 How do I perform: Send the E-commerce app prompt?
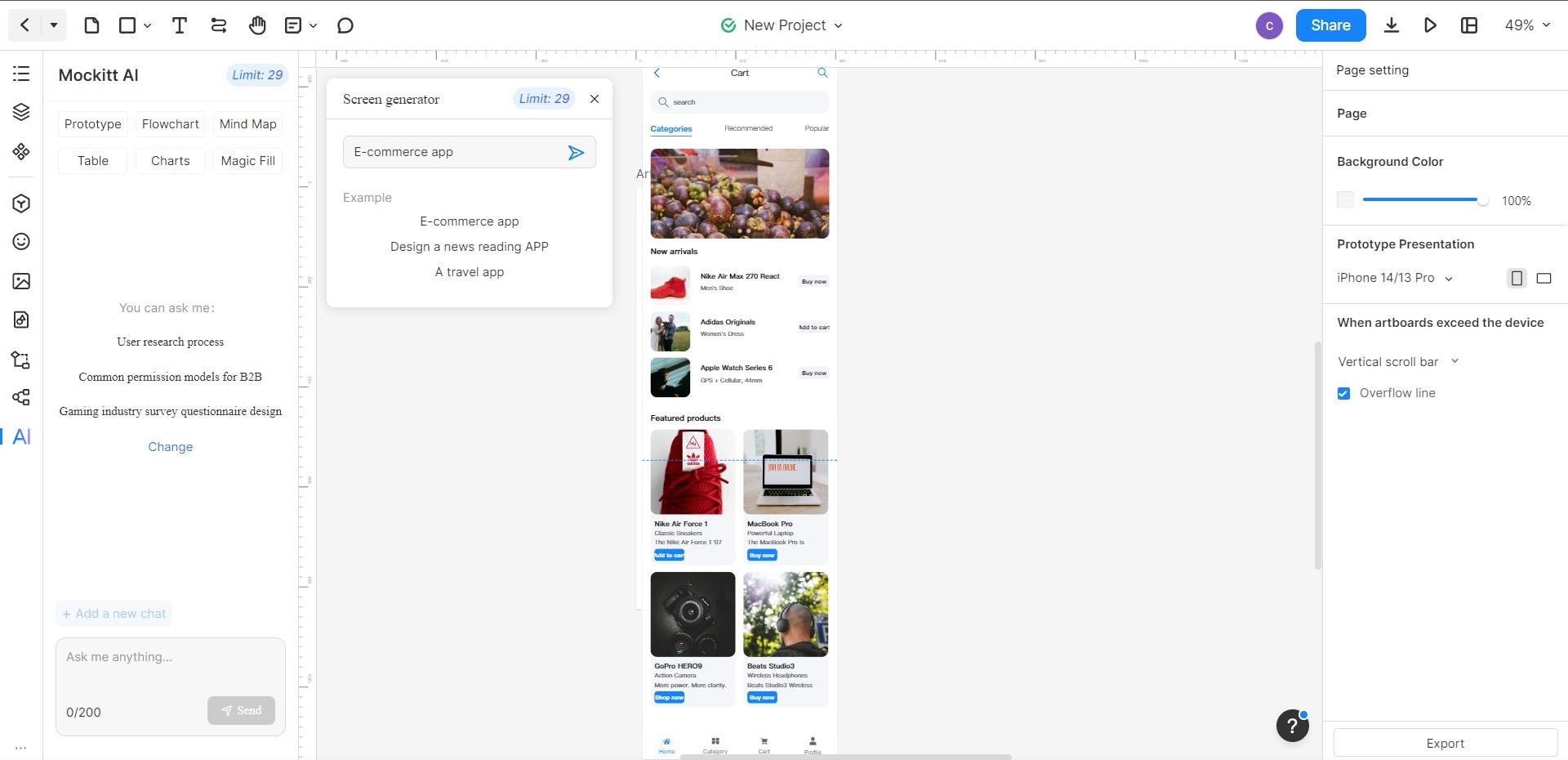(x=576, y=152)
